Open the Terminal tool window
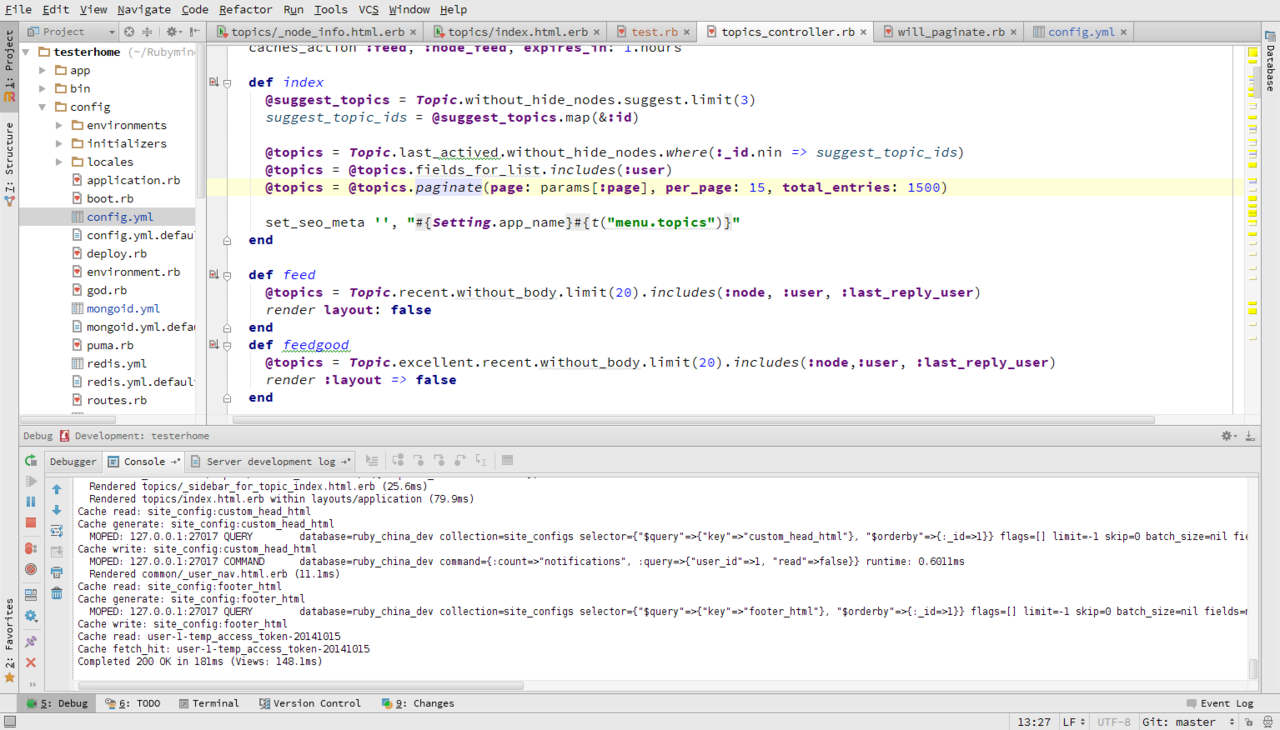Viewport: 1280px width, 730px height. (209, 704)
